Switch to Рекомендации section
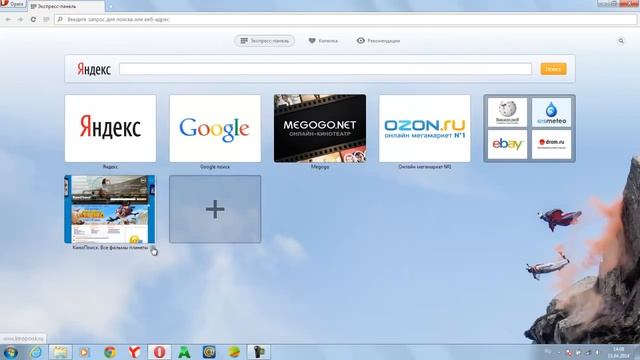Viewport: 640px width, 360px height. click(378, 41)
